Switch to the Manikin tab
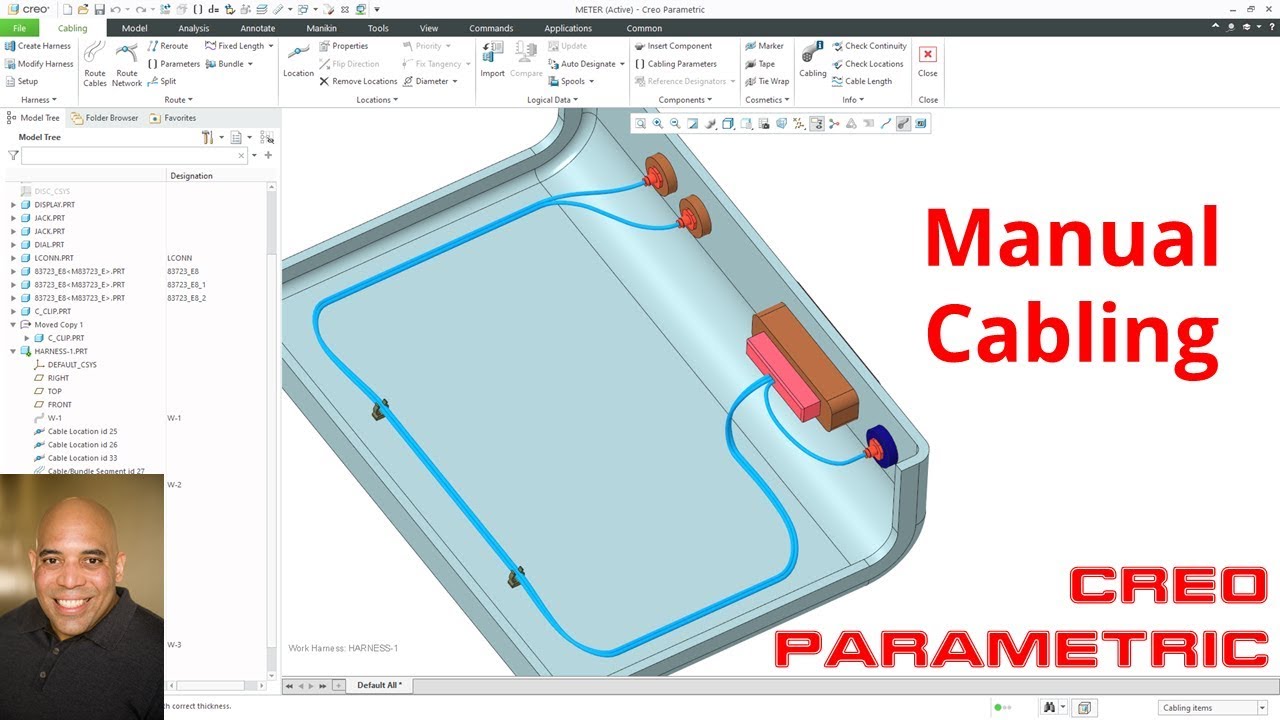This screenshot has height=720, width=1280. point(321,28)
